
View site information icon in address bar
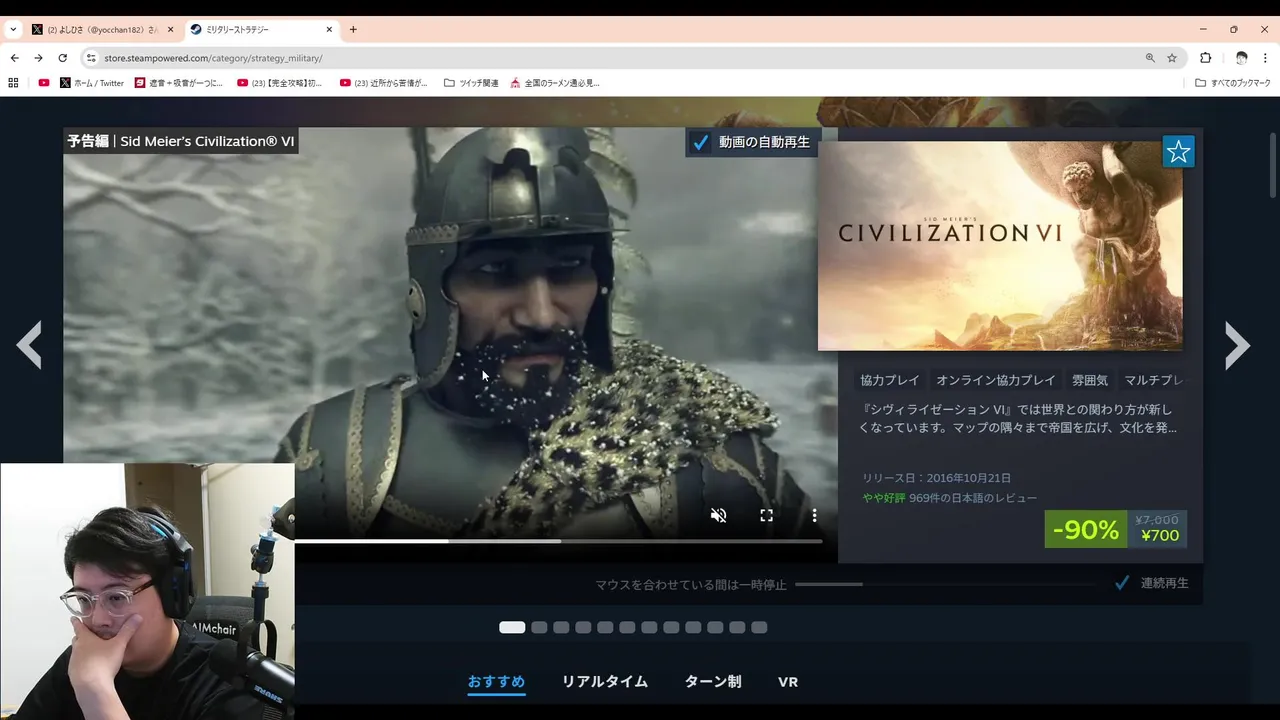(x=91, y=58)
